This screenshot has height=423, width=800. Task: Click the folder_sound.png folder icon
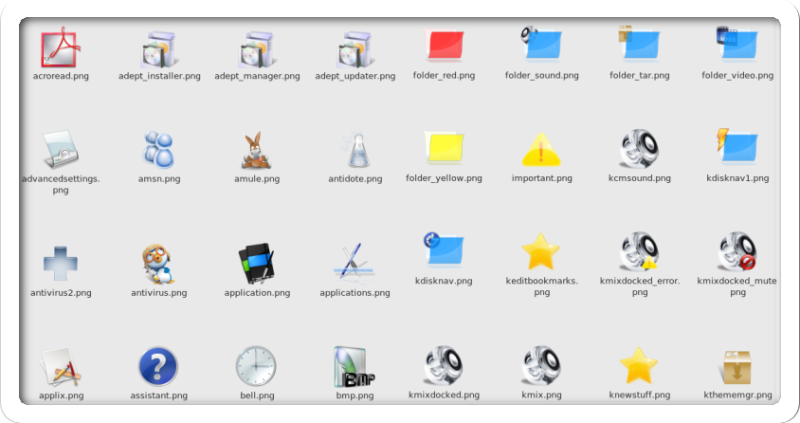(x=541, y=44)
